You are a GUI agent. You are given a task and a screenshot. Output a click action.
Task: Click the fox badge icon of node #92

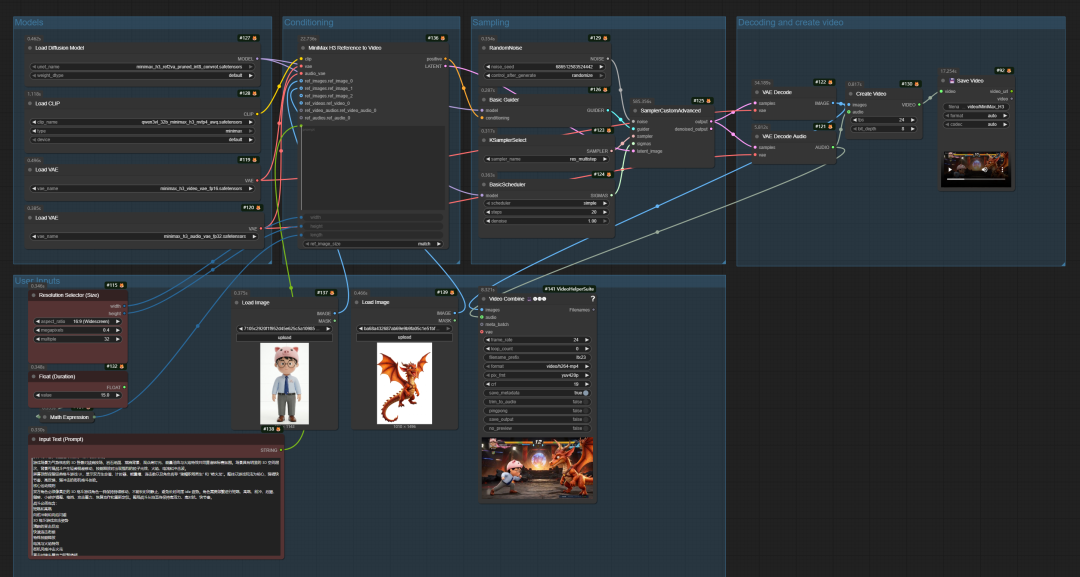1009,70
